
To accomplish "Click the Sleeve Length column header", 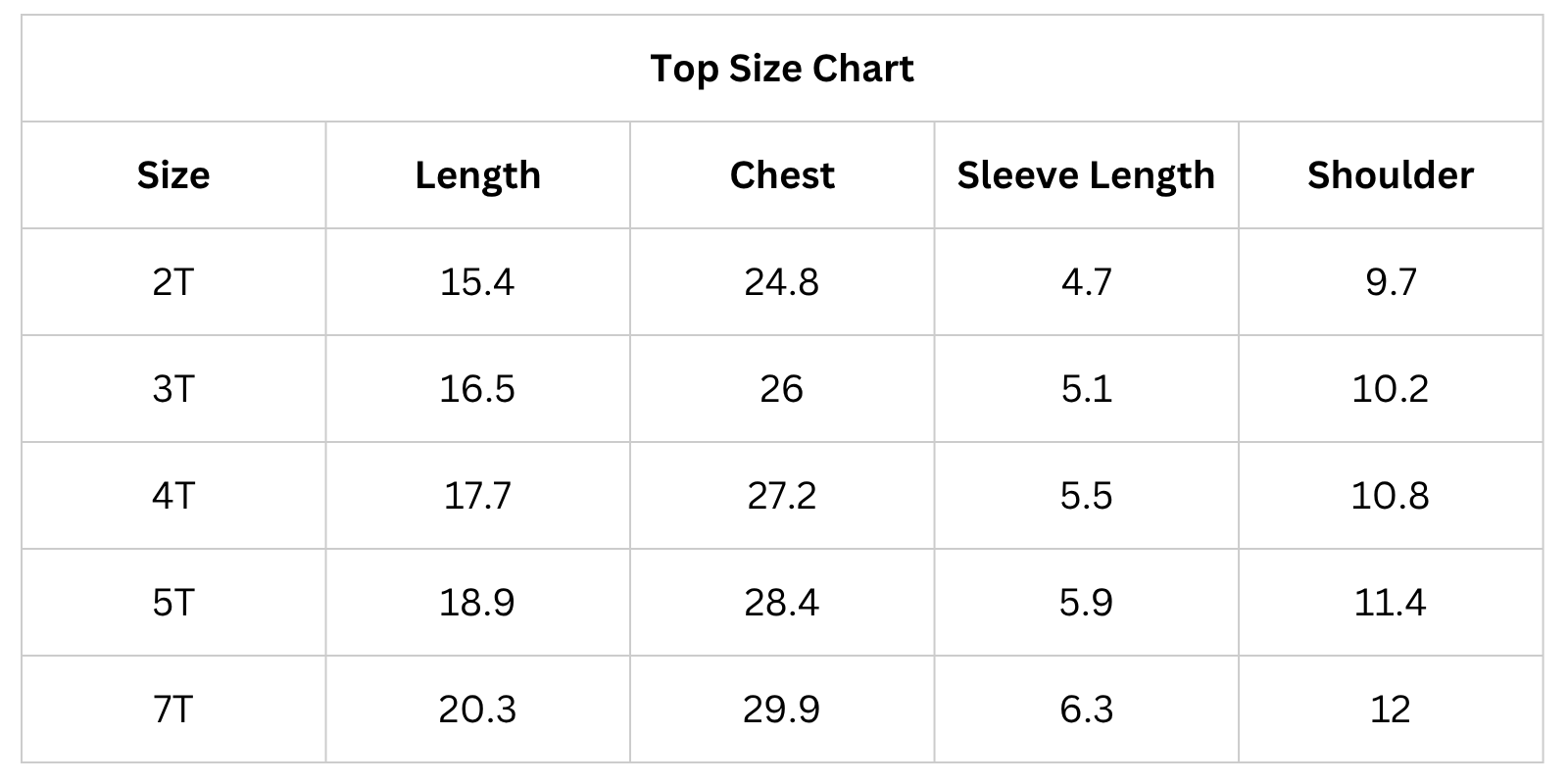I will point(1086,175).
